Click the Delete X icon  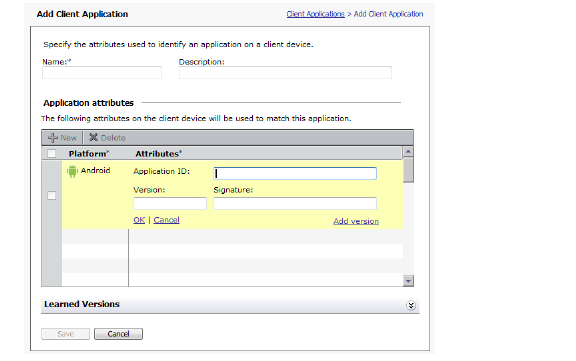point(93,137)
